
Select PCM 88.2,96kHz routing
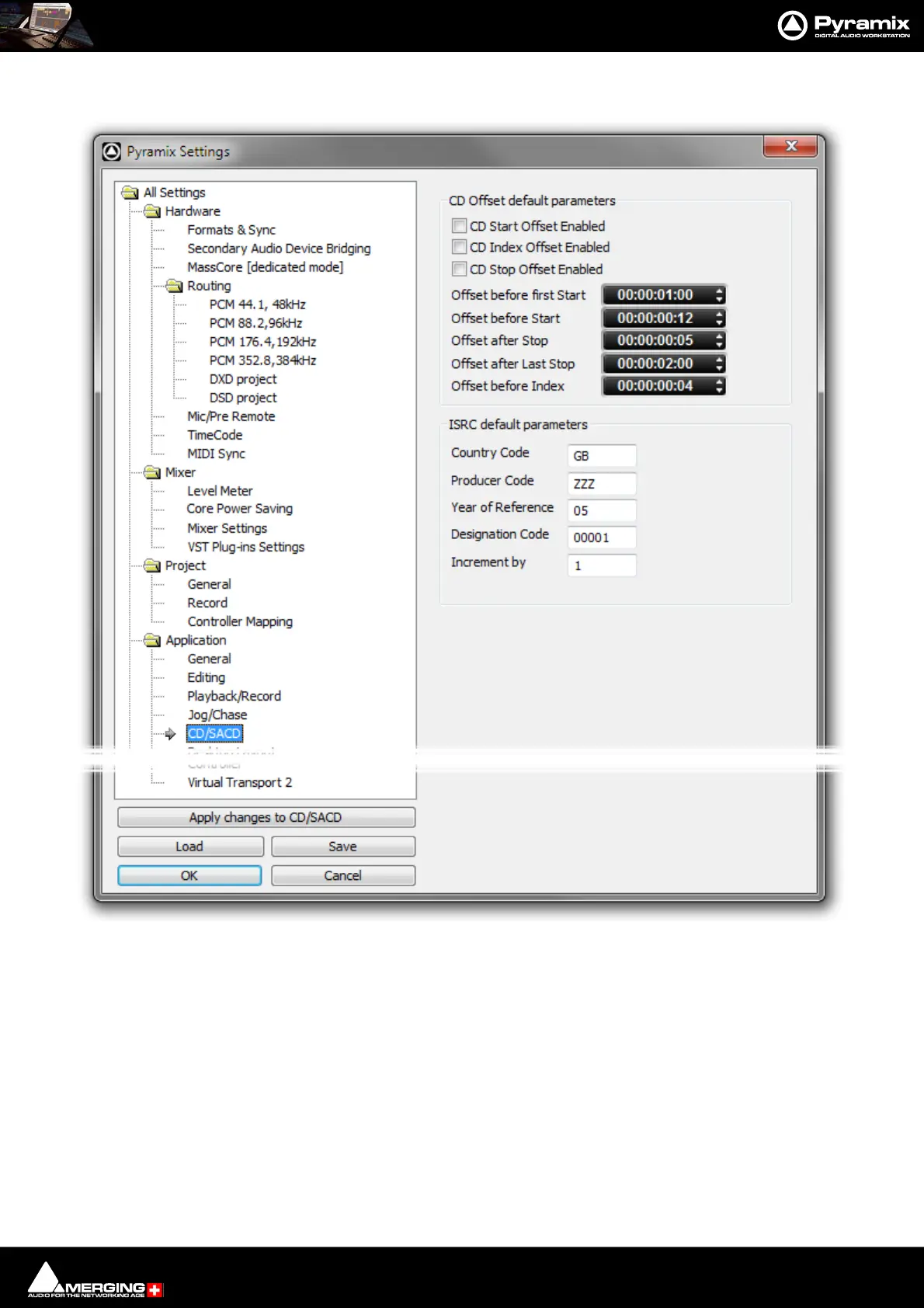point(255,323)
